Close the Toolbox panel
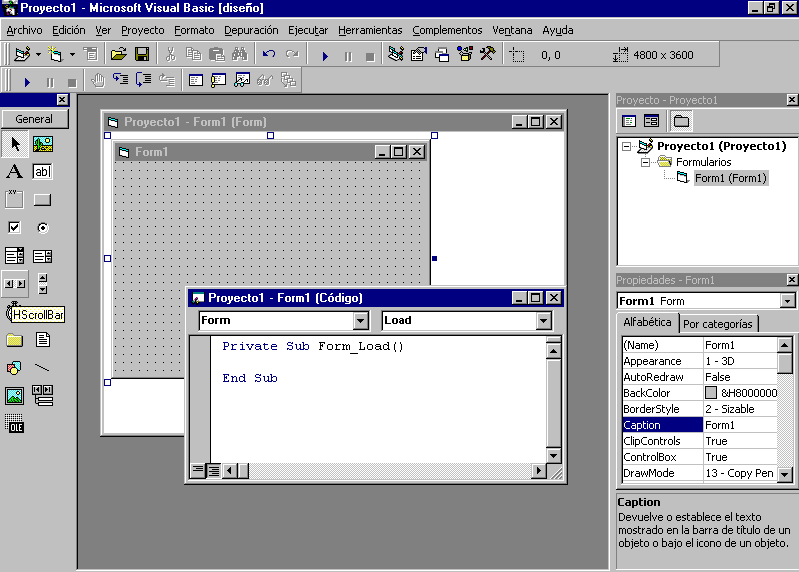Screen dimensions: 799x572 click(62, 100)
